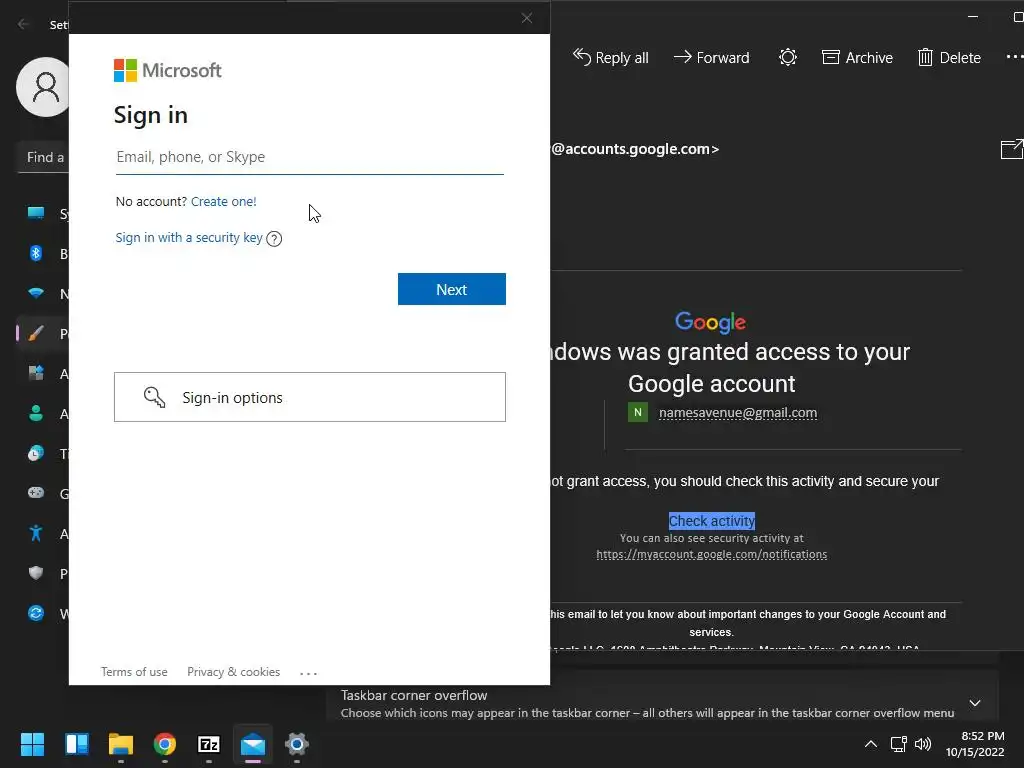The image size is (1024, 768).
Task: Click the Find a setting search box
Action: pos(43,157)
